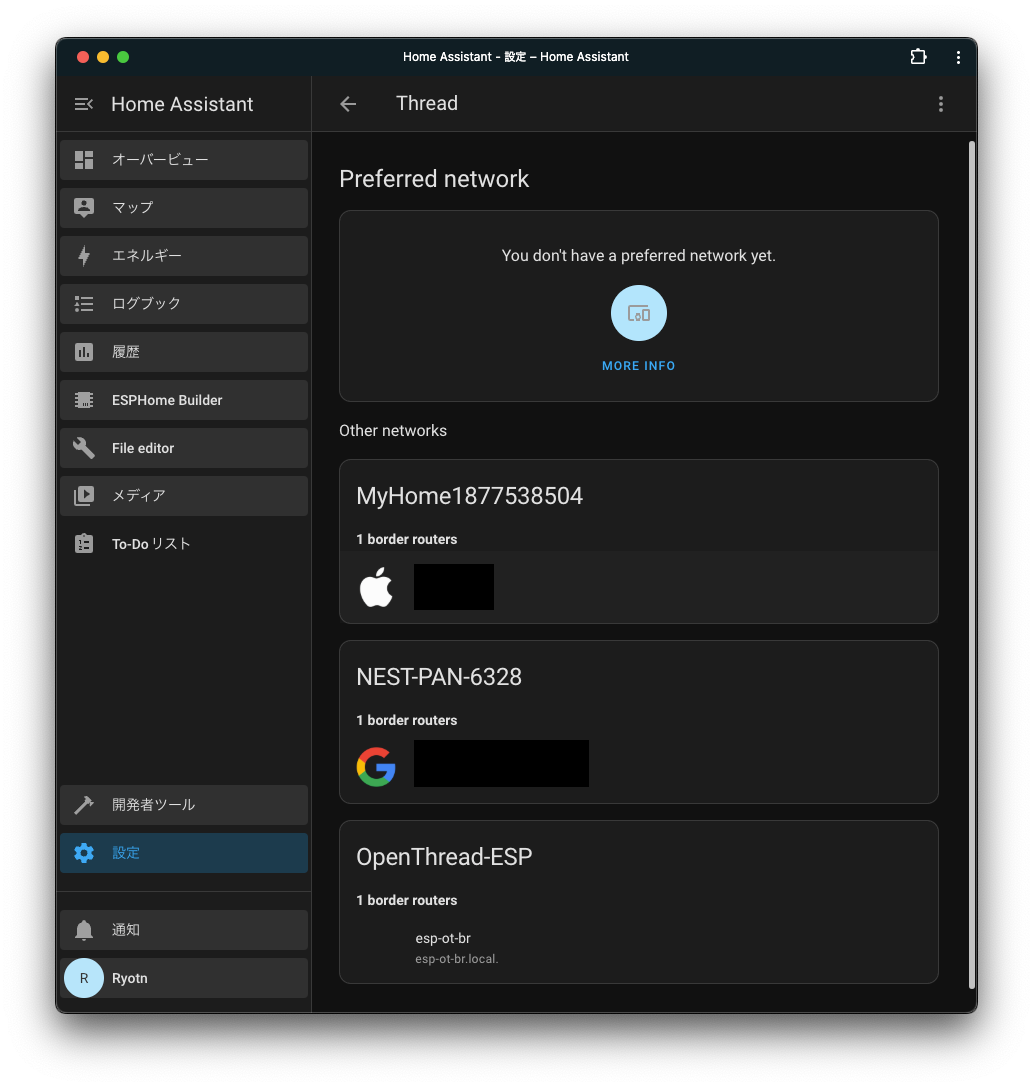Click the redacted border router under the Apple logo
The width and height of the screenshot is (1033, 1087).
pyautogui.click(x=454, y=587)
